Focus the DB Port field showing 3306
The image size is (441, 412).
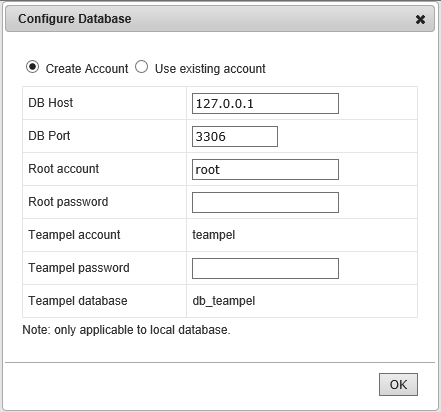click(x=235, y=136)
